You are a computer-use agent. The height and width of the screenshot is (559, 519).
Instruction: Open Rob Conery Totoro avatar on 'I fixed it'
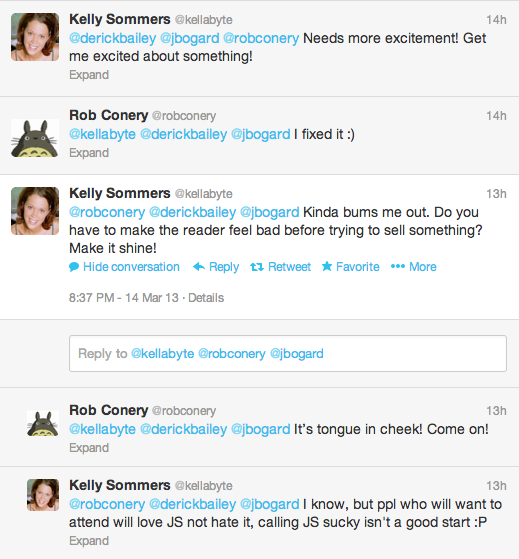[x=35, y=138]
